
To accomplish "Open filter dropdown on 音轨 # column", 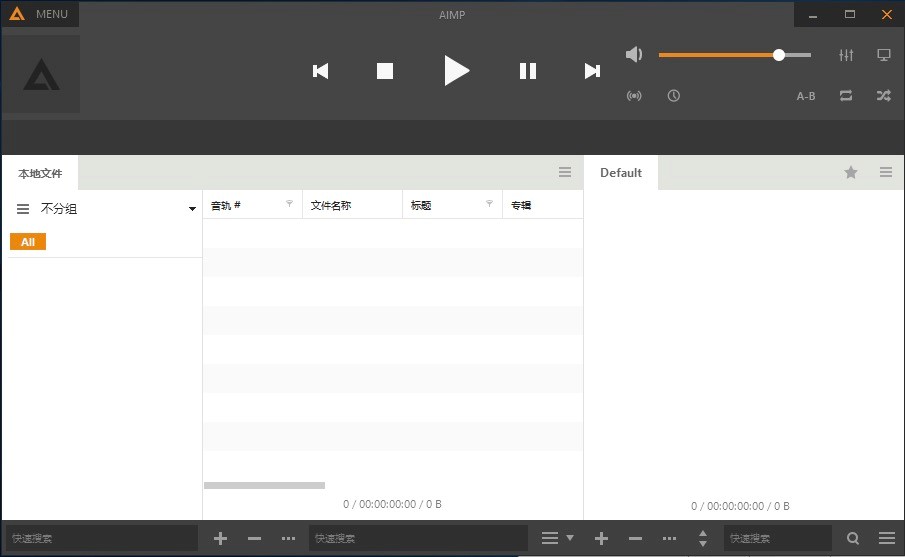I will (290, 204).
